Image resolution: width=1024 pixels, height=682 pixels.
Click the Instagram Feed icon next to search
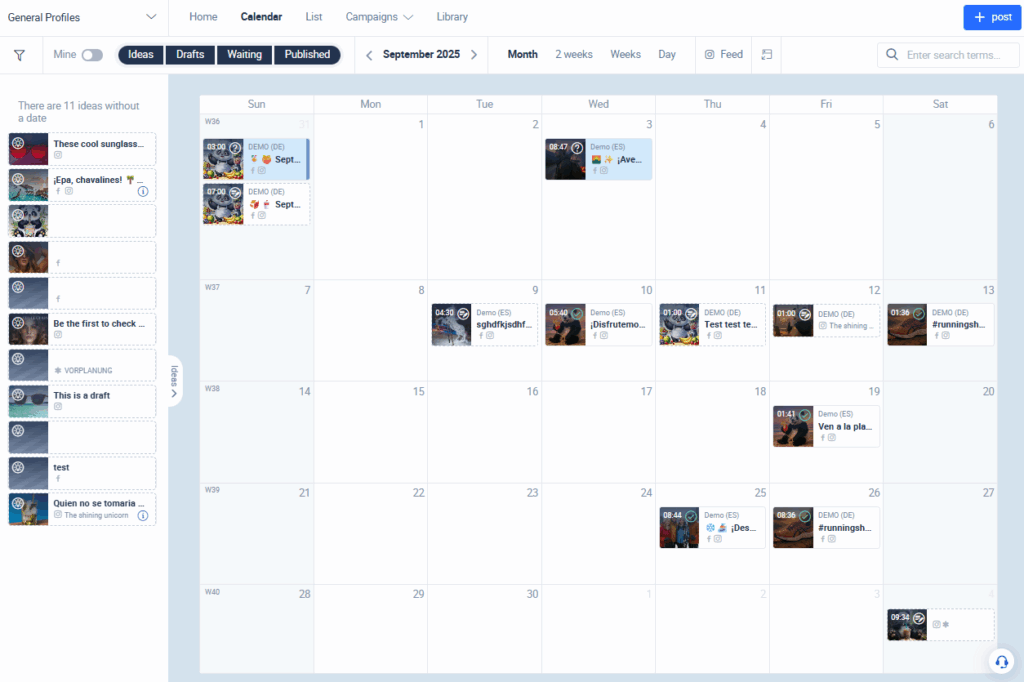tap(709, 54)
